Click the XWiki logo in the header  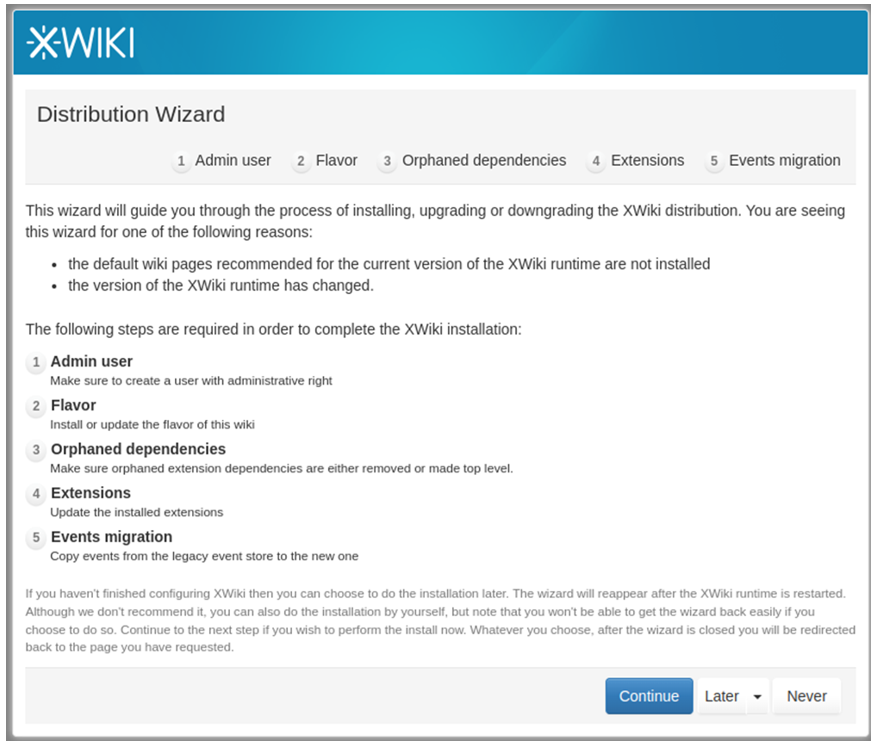(x=80, y=42)
